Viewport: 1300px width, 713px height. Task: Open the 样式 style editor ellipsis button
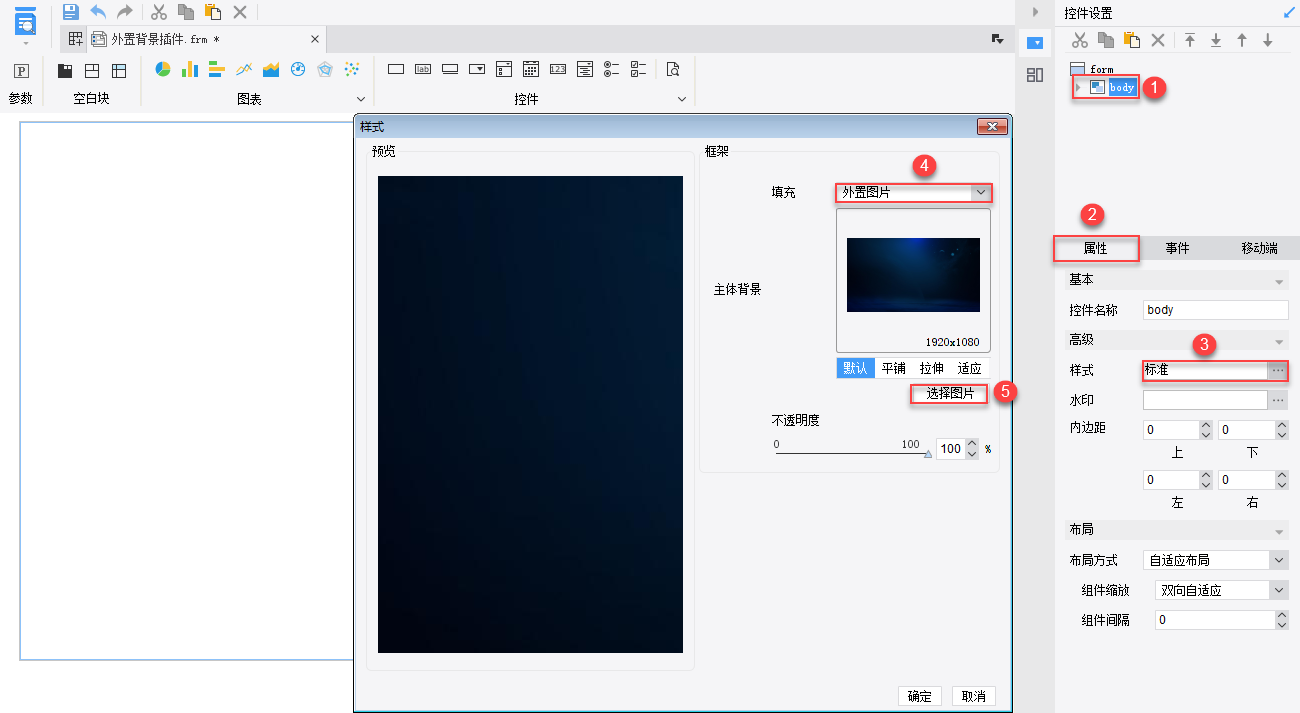coord(1277,370)
